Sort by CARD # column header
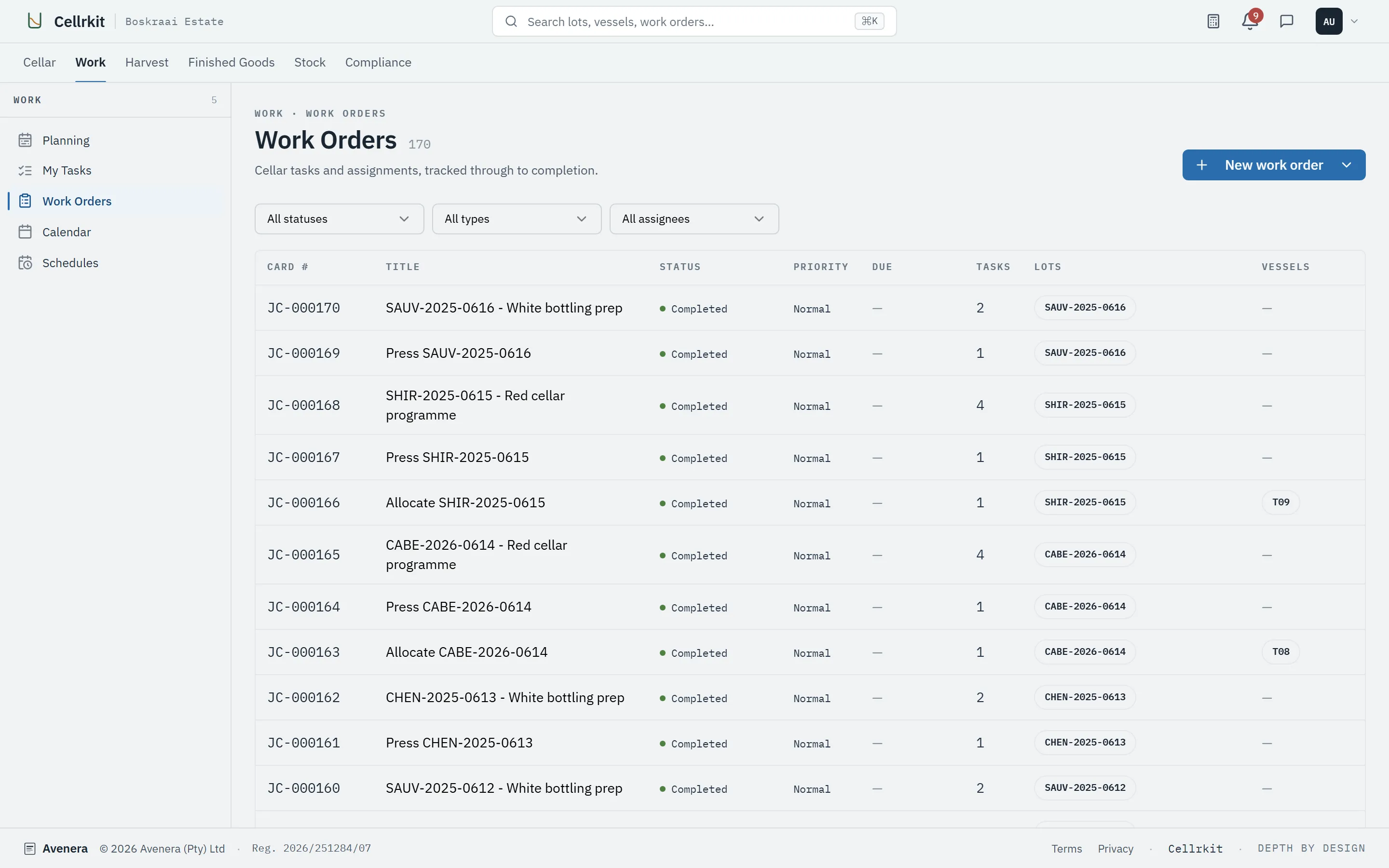This screenshot has width=1389, height=868. [x=287, y=267]
